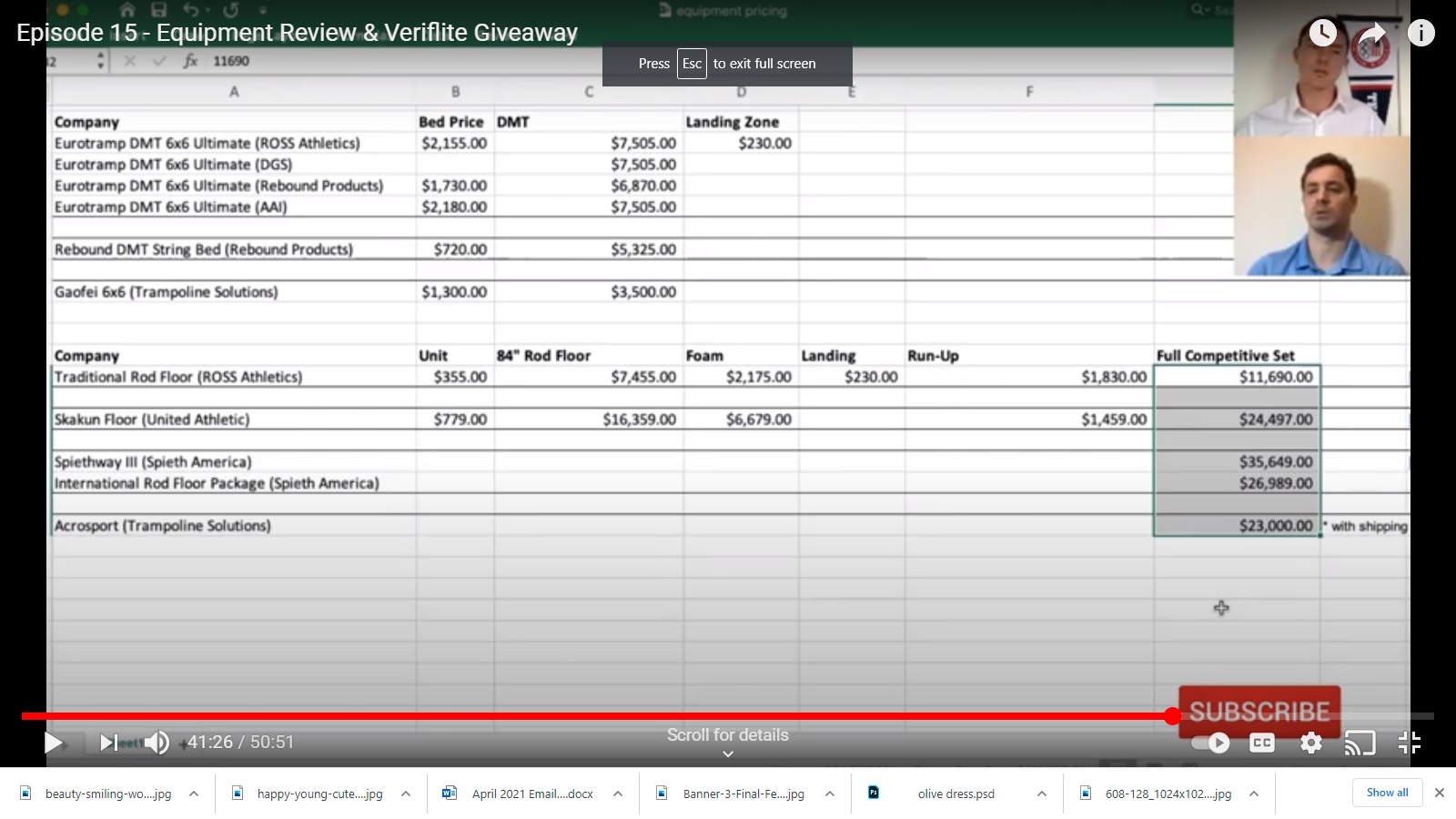Click the $16,359.00 rod floor cell

[589, 420]
